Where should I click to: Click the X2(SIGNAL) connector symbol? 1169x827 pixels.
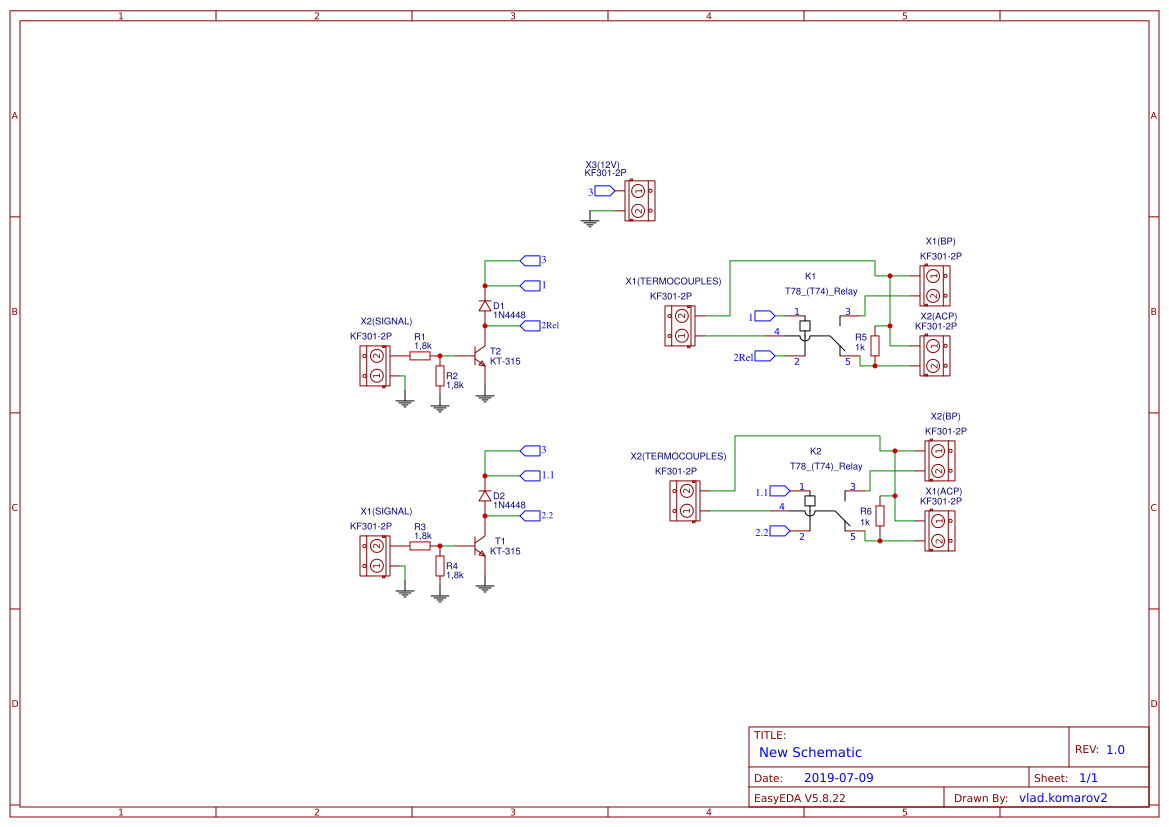coord(375,365)
